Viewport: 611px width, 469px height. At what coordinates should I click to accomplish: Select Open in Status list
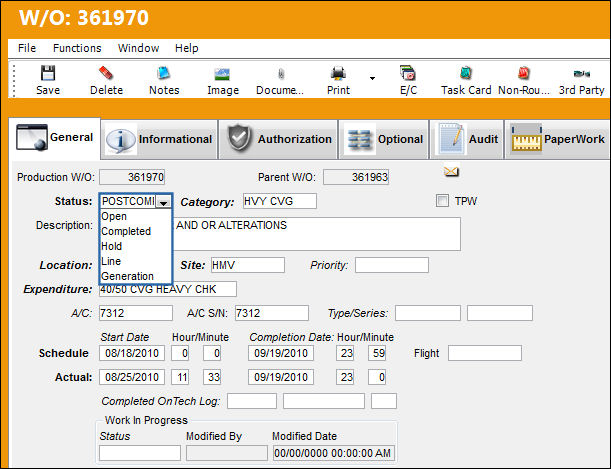tap(136, 216)
